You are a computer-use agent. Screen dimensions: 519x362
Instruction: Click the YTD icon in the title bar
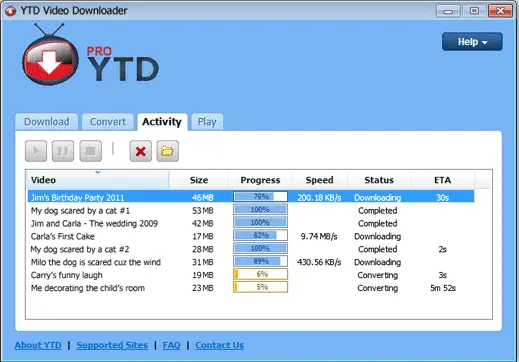tap(10, 11)
